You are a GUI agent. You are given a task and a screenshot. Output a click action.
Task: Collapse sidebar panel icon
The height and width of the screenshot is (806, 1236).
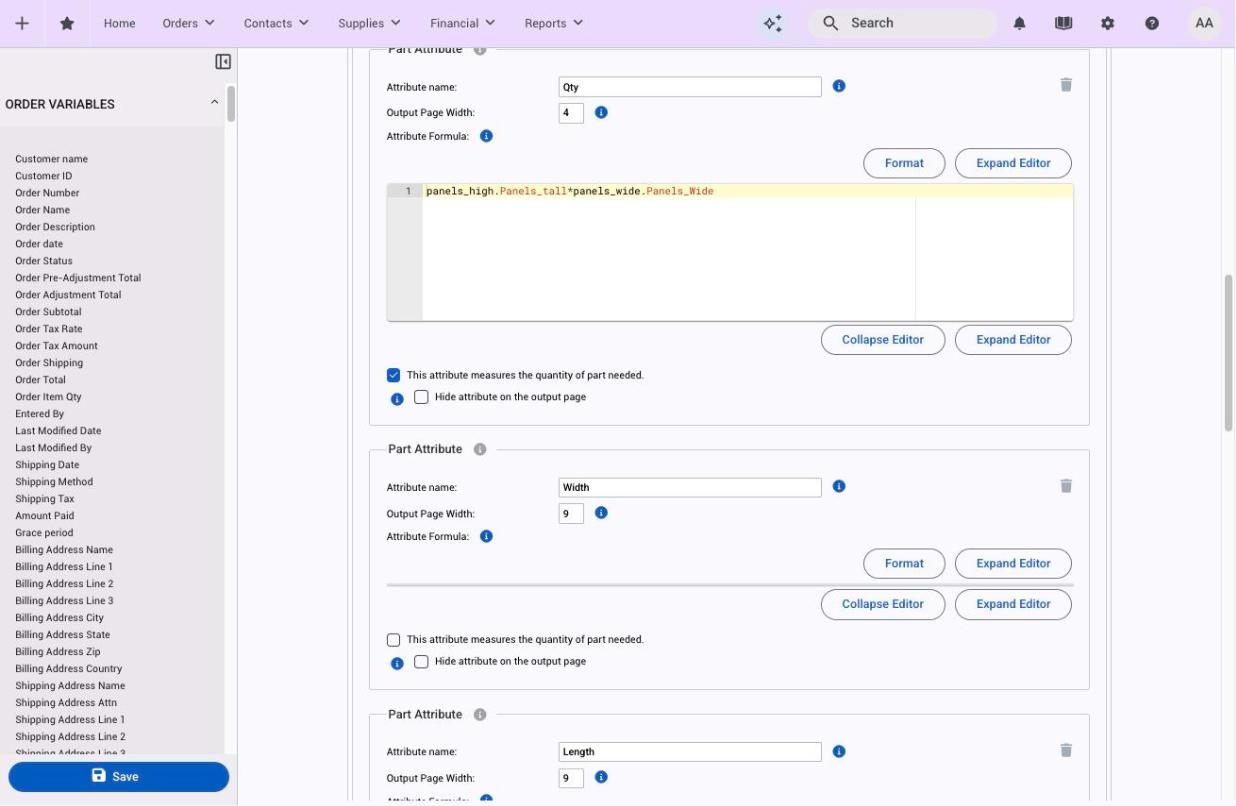[223, 62]
